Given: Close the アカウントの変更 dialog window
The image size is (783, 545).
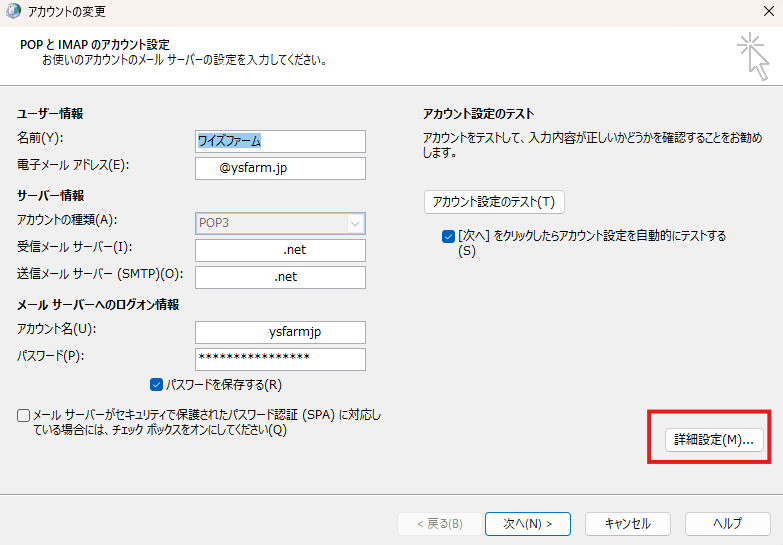Looking at the screenshot, I should [765, 12].
